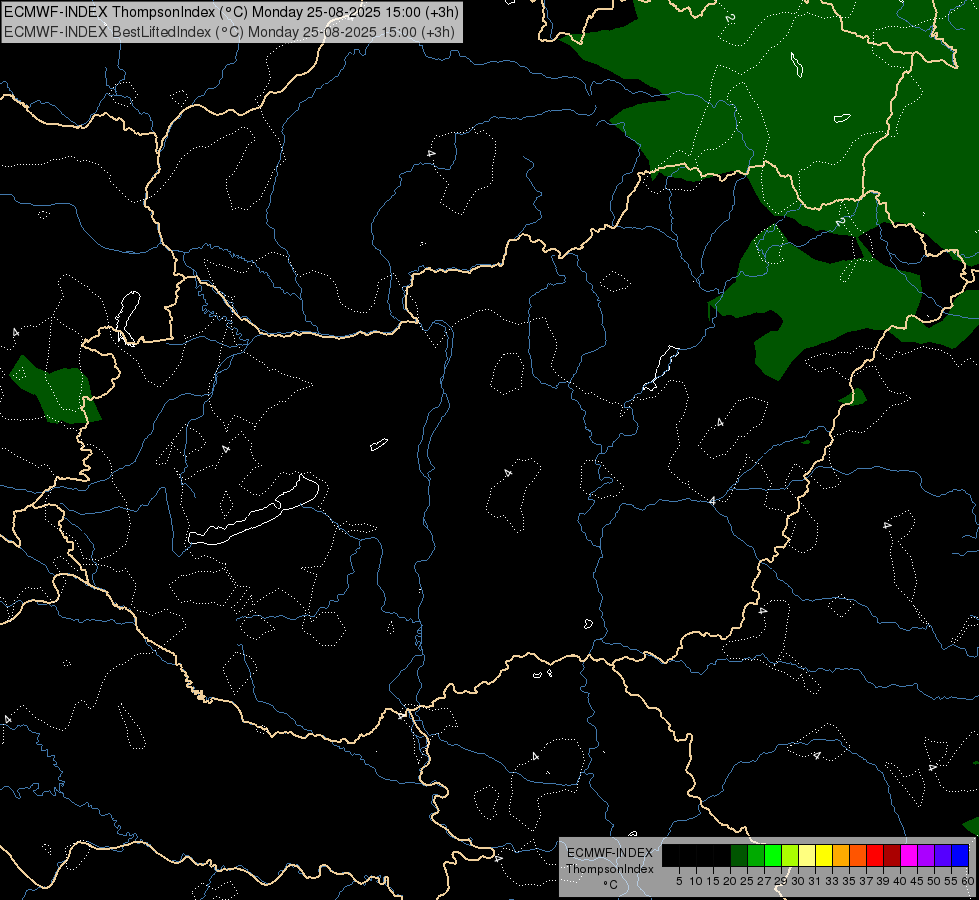Select the violet 50-55 legend swatch
Viewport: 979px width, 900px height.
[943, 855]
